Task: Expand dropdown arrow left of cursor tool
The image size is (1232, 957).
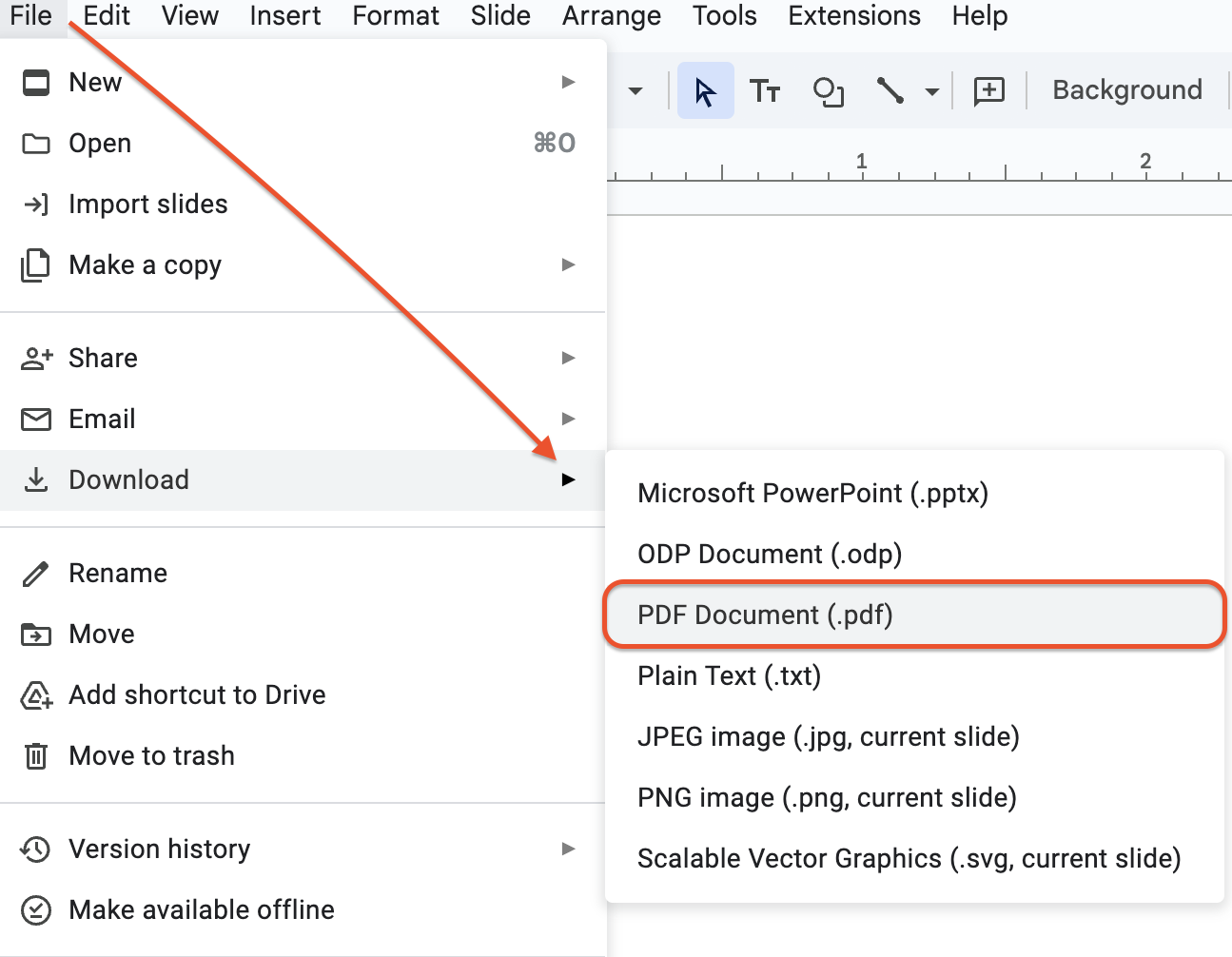Action: click(636, 92)
